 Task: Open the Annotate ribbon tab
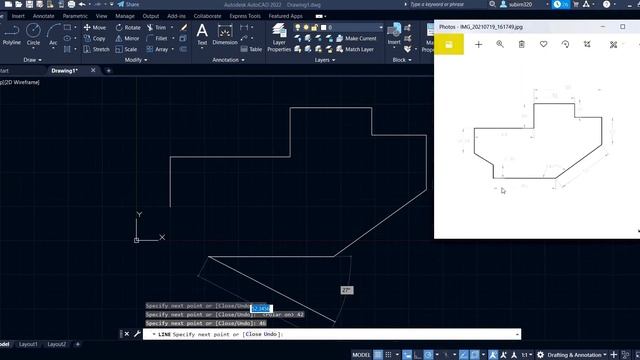coord(43,16)
